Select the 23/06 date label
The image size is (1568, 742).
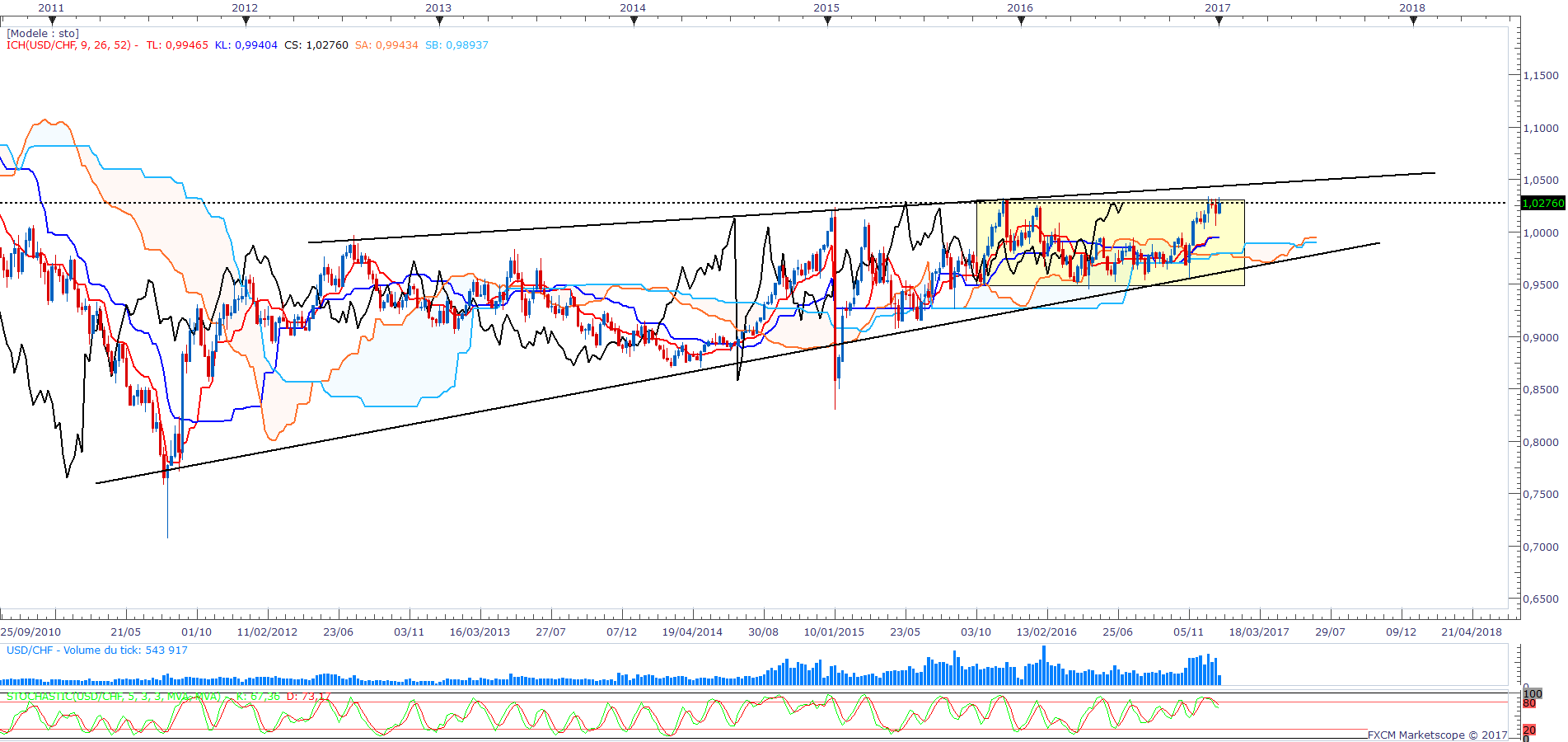[338, 632]
